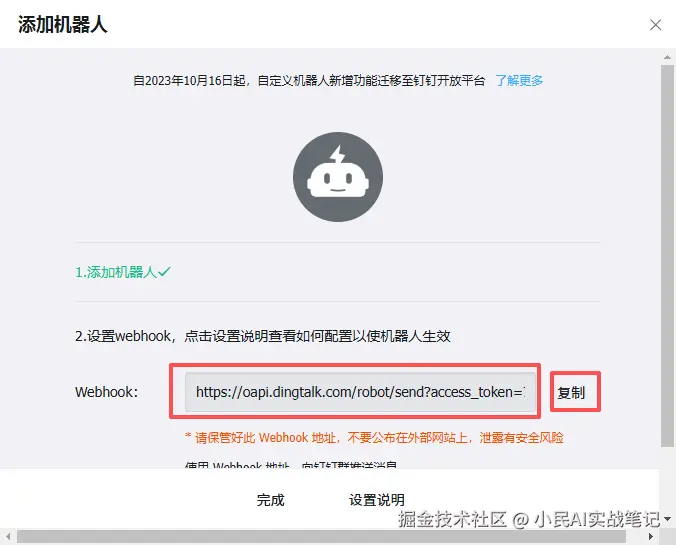Click the red Webhook security warning text

[374, 438]
